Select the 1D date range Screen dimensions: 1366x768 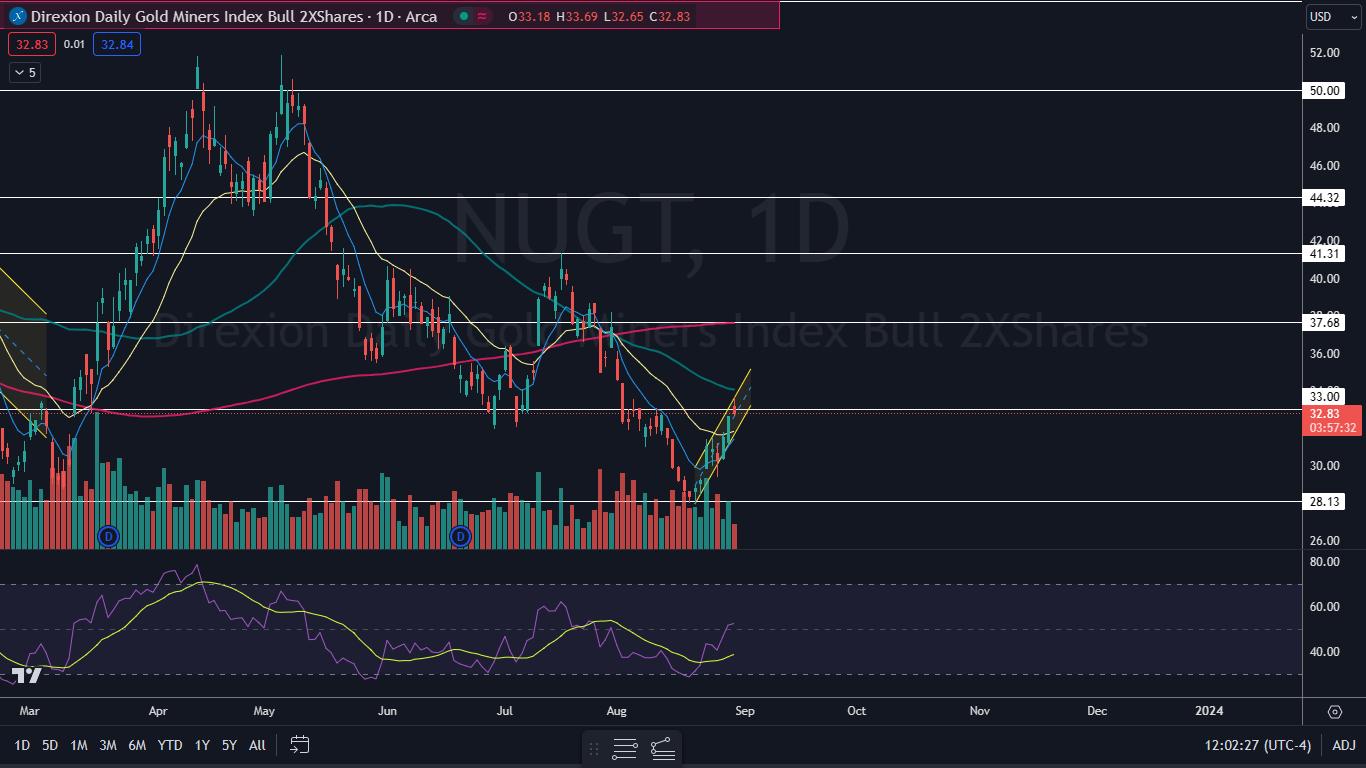coord(22,745)
